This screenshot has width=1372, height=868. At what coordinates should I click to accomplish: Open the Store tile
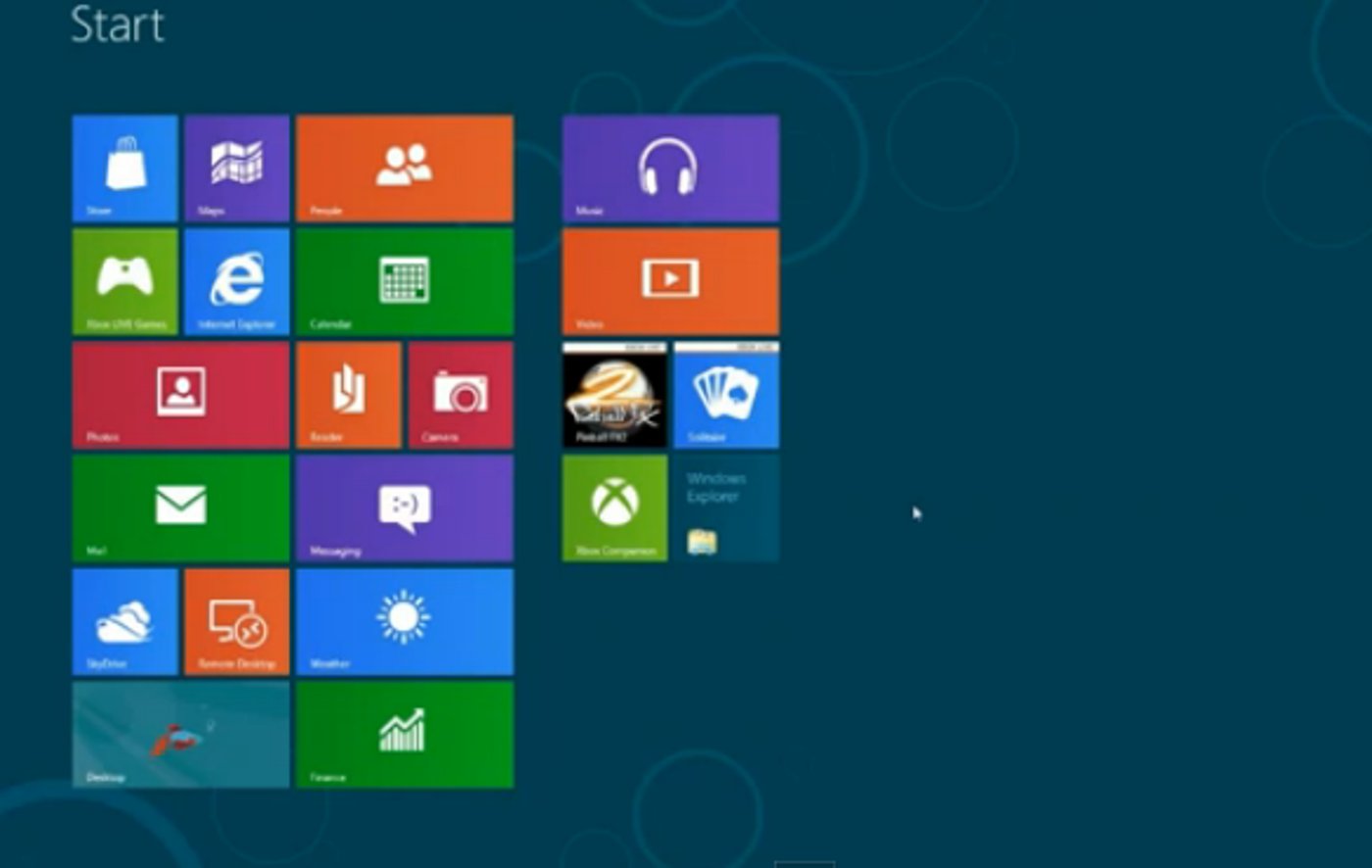pos(124,169)
